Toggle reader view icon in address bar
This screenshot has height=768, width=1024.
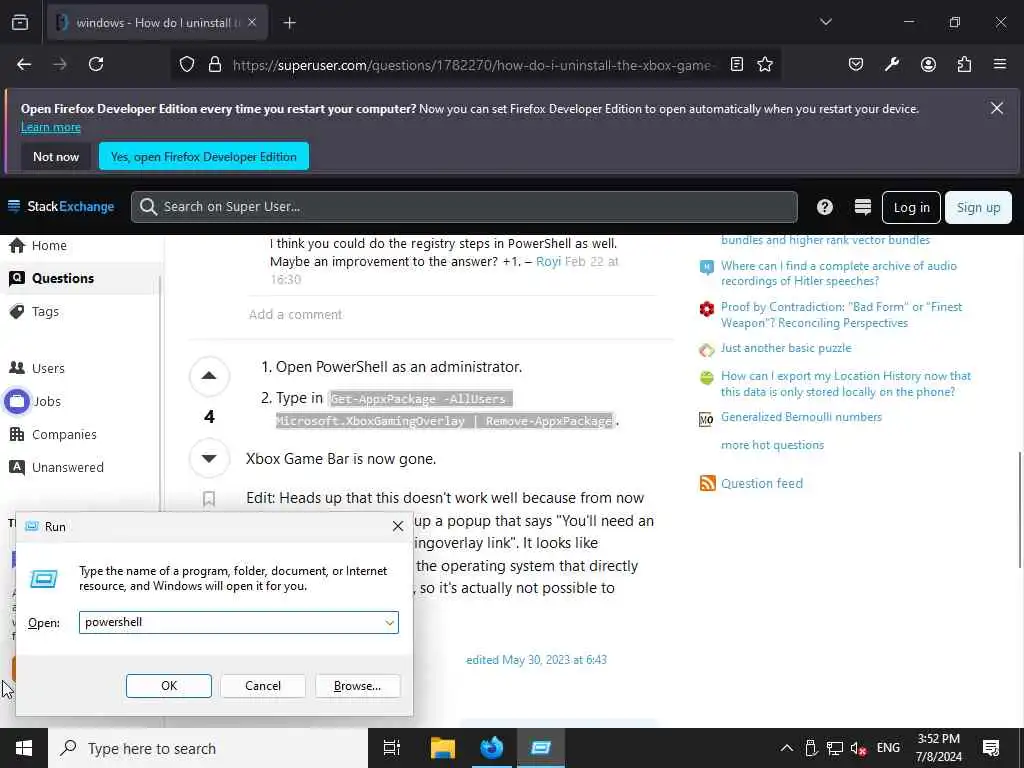[x=737, y=64]
